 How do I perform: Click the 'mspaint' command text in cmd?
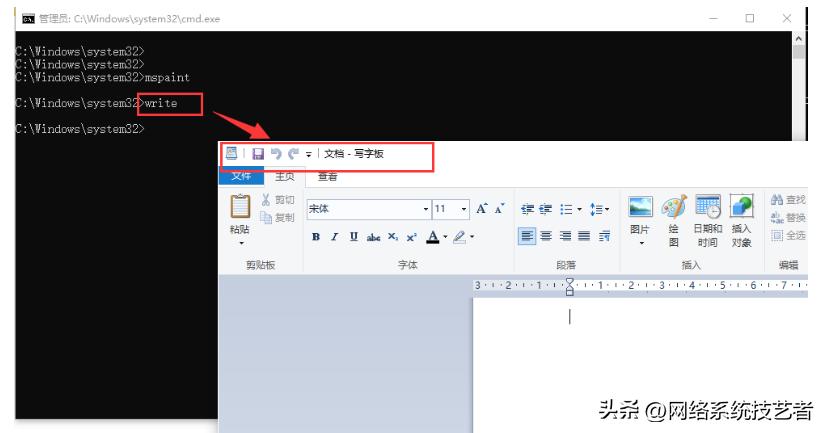tap(167, 77)
